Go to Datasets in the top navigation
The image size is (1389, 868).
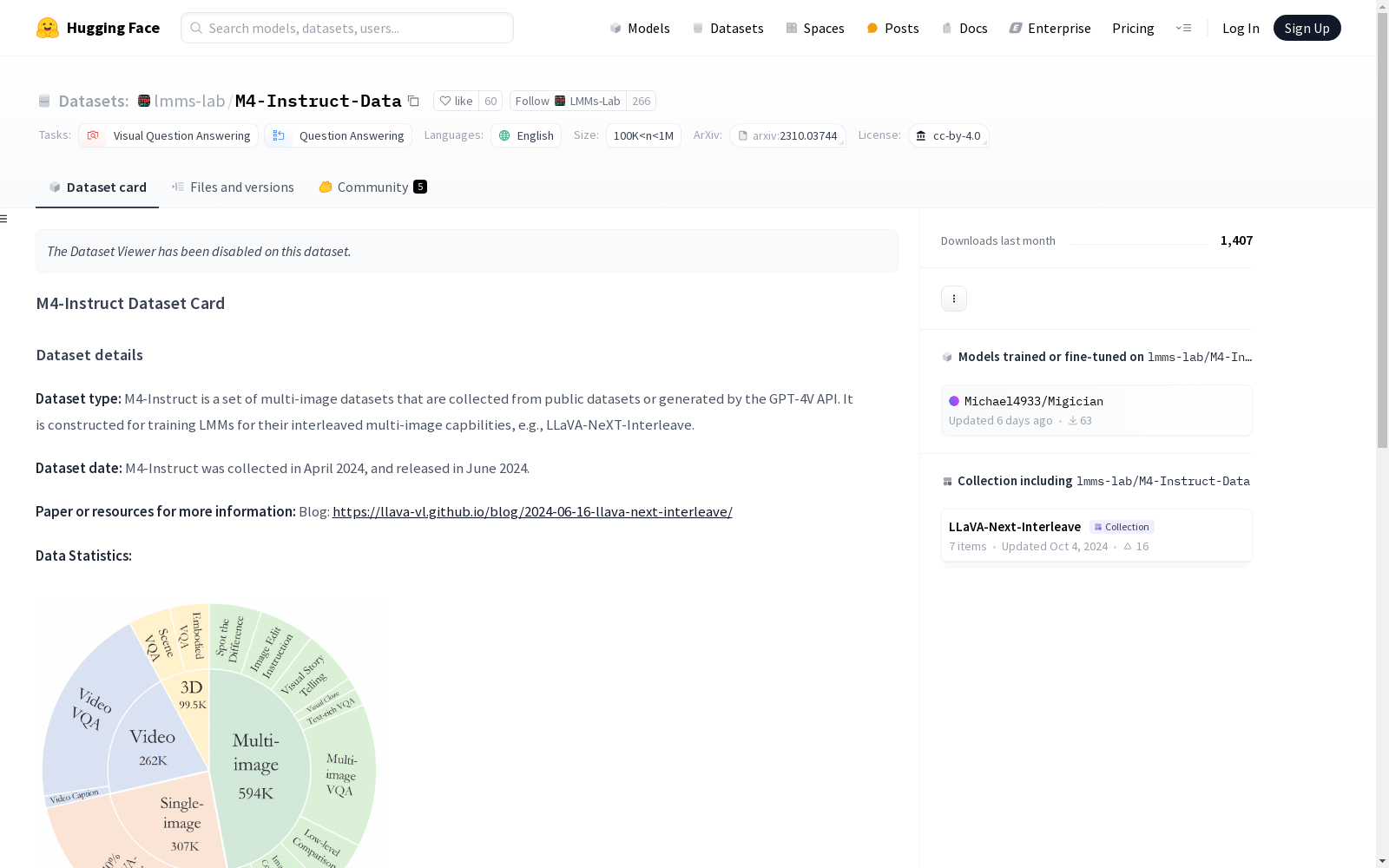click(727, 28)
